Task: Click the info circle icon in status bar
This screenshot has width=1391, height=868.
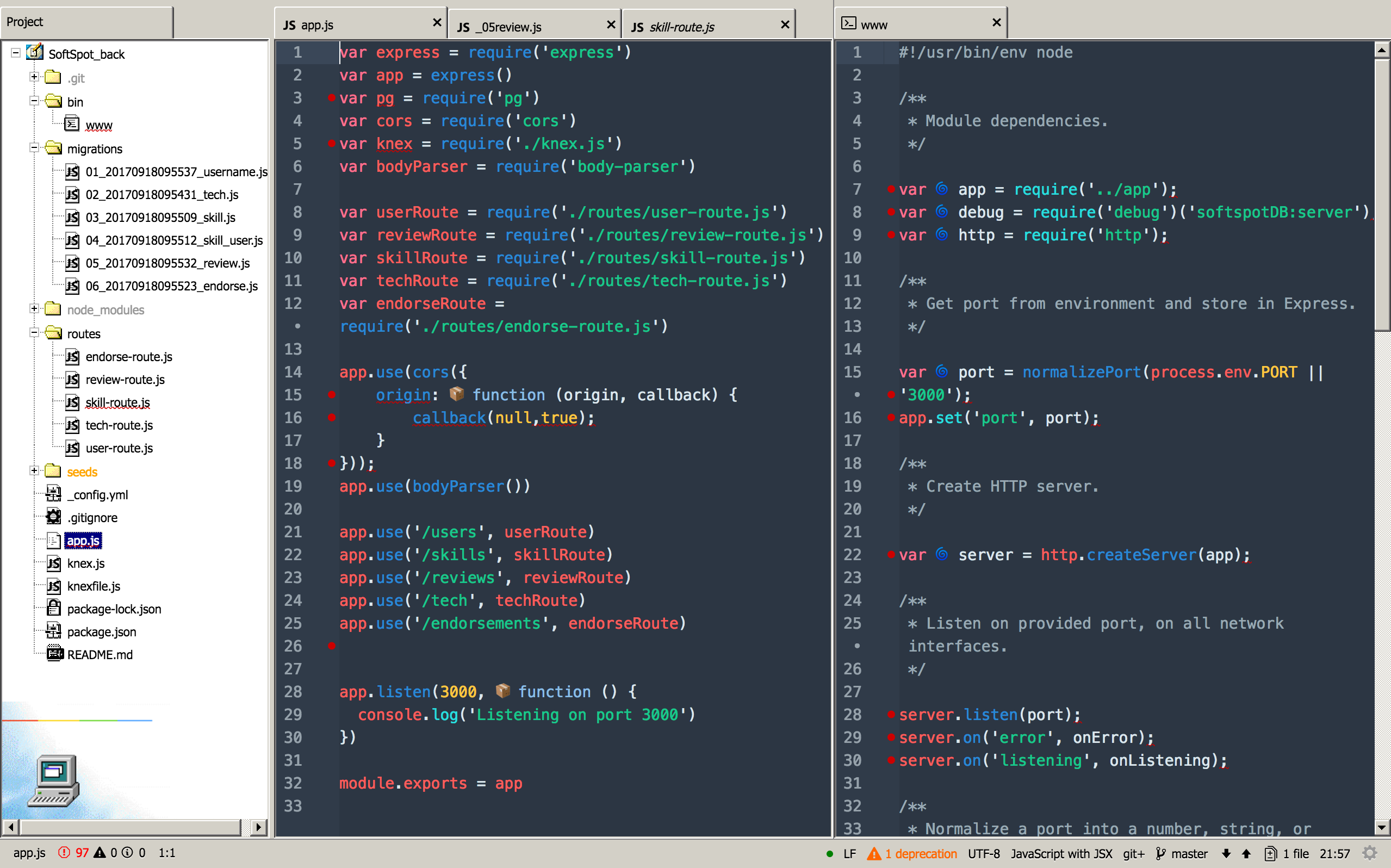Action: click(127, 853)
